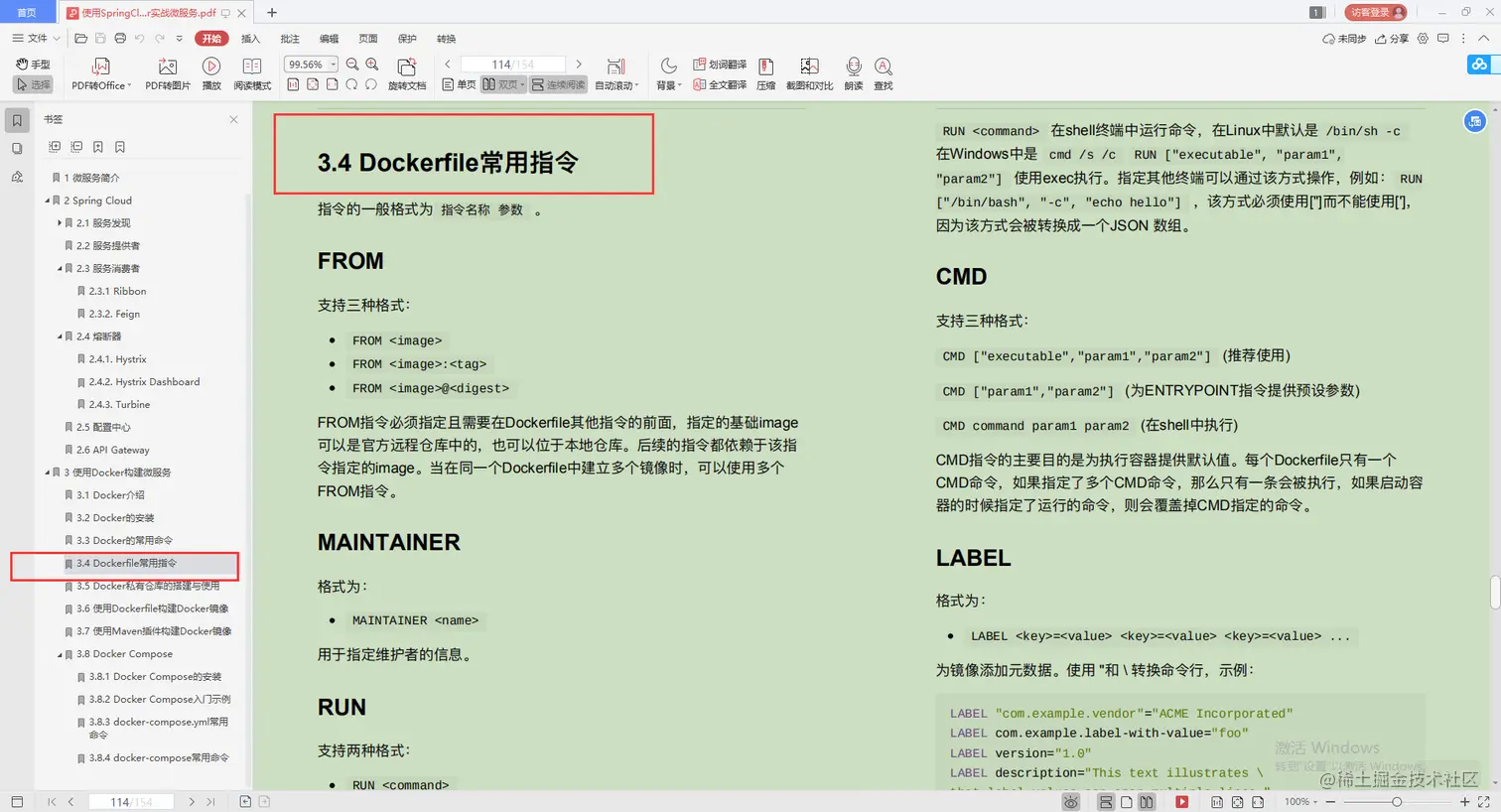Screen dimensions: 1501x812
Task: Enter reading mode (阅读模式)
Action: (251, 69)
